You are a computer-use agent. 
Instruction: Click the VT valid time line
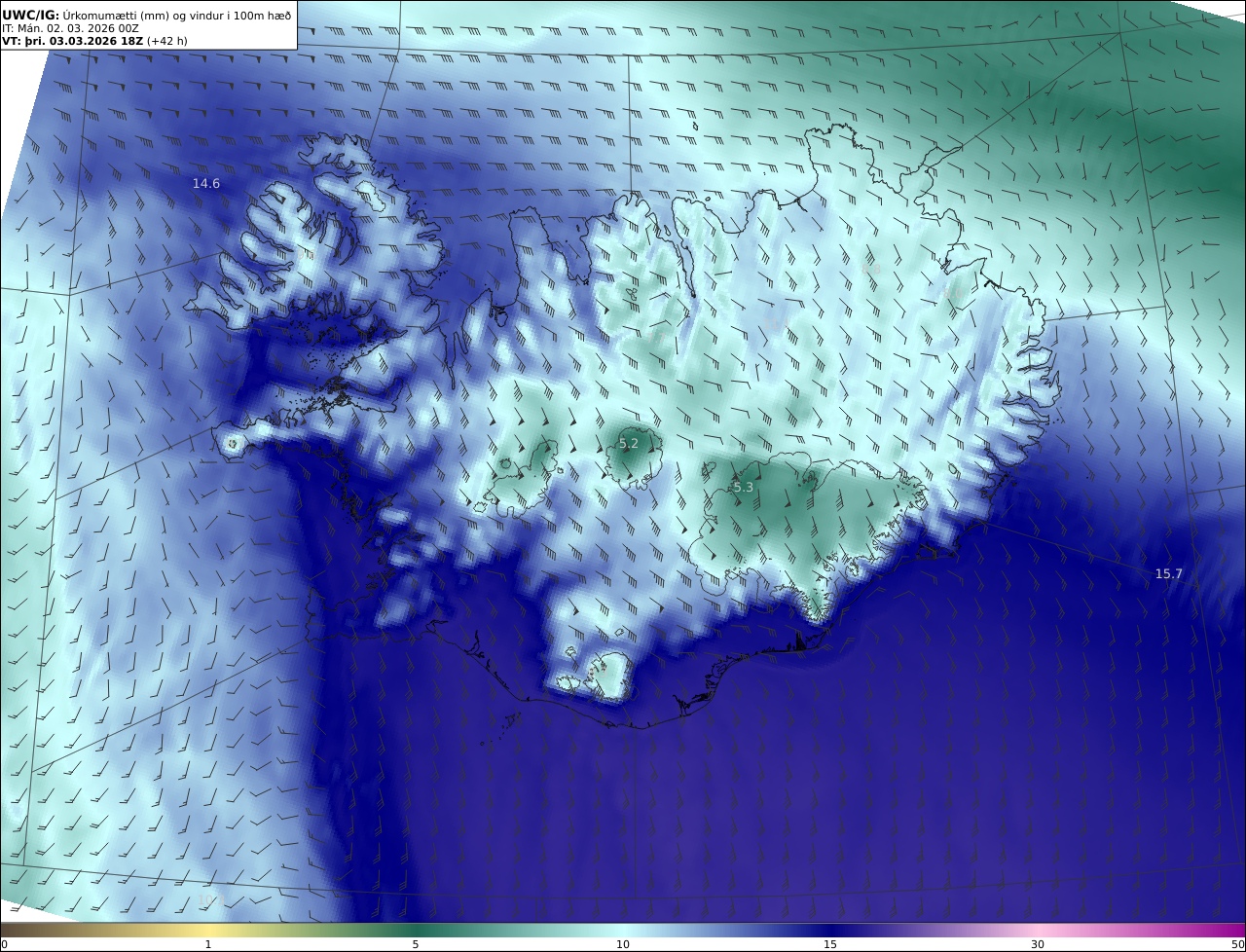[x=94, y=41]
